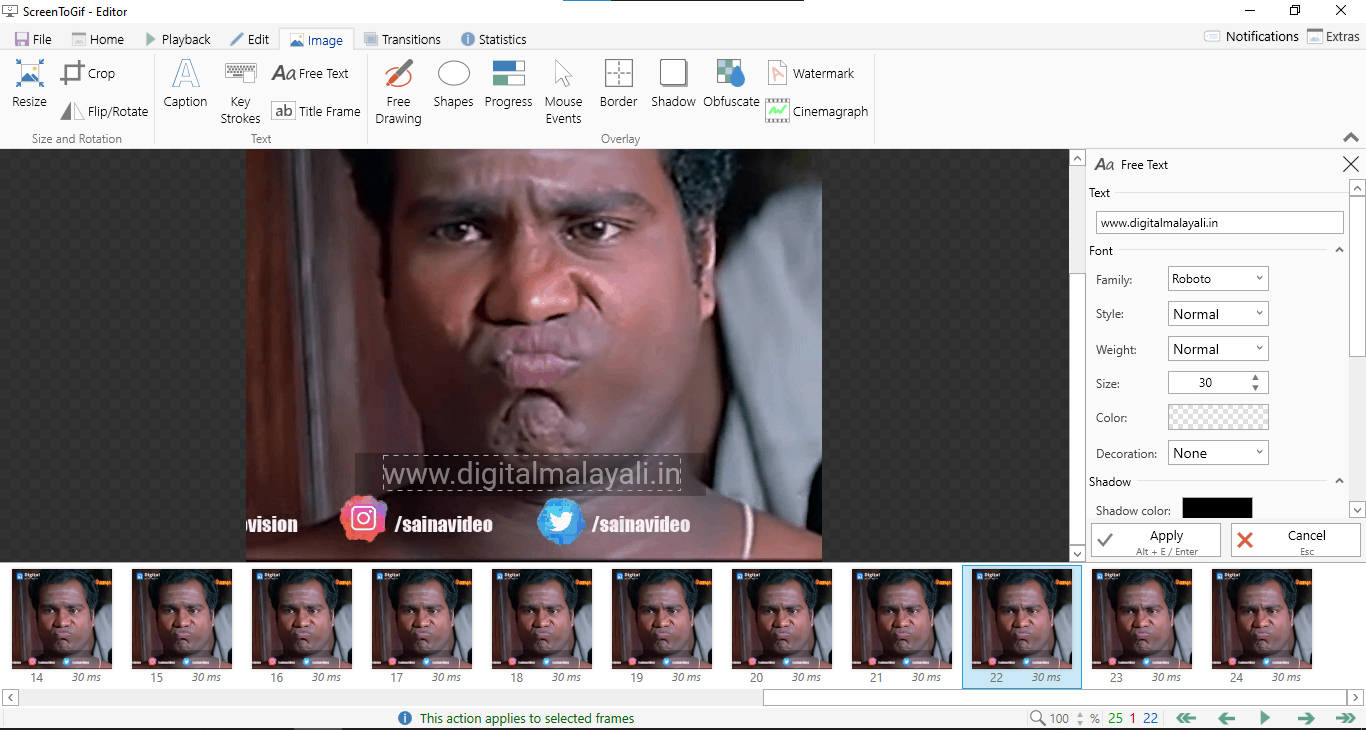Viewport: 1366px width, 730px height.
Task: Go to the previous frame
Action: point(1226,718)
